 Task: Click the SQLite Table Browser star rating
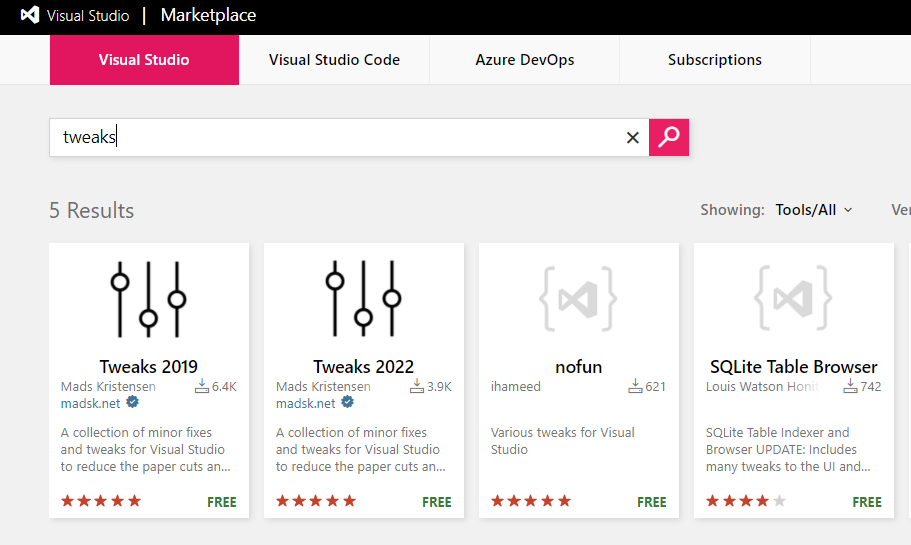pyautogui.click(x=746, y=501)
